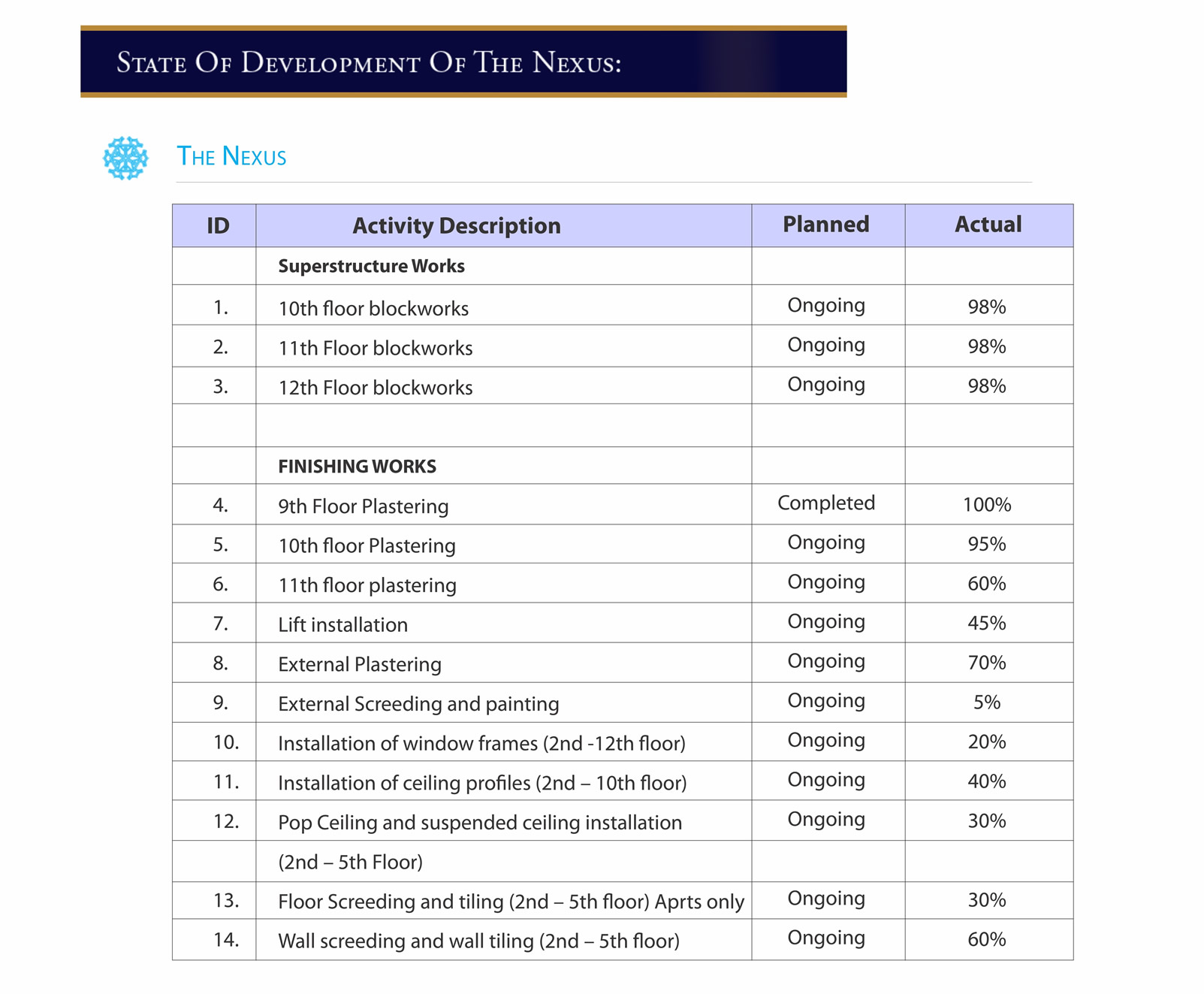
Task: Select the Lift installation activity
Action: point(342,625)
